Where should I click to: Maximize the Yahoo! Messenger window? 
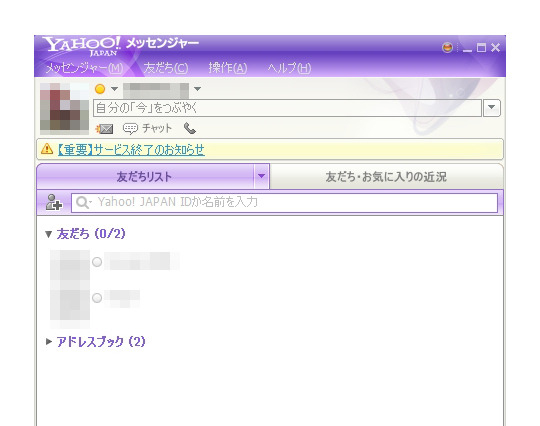click(x=481, y=48)
